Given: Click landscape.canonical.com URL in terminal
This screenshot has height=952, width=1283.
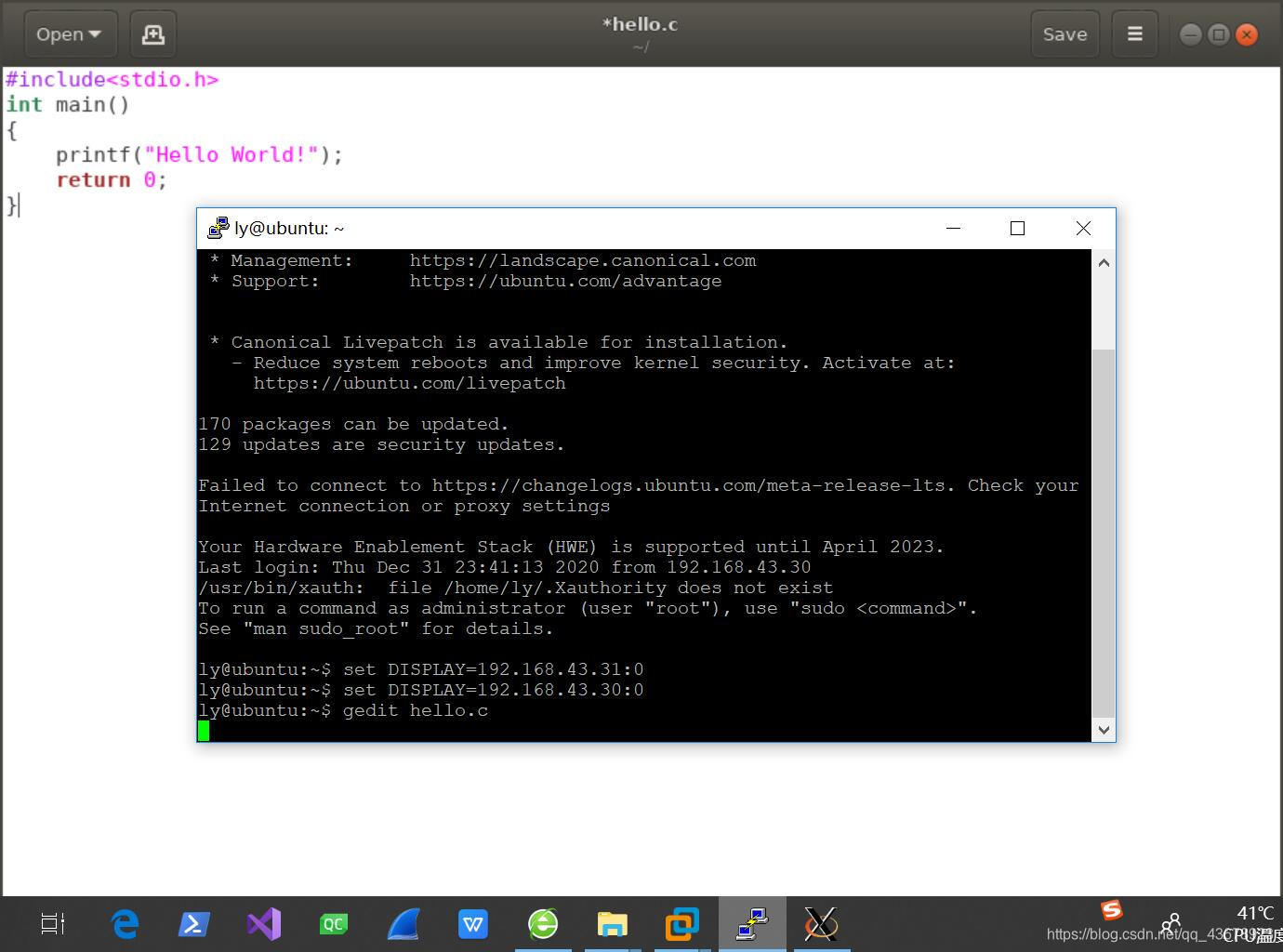Looking at the screenshot, I should (x=583, y=260).
